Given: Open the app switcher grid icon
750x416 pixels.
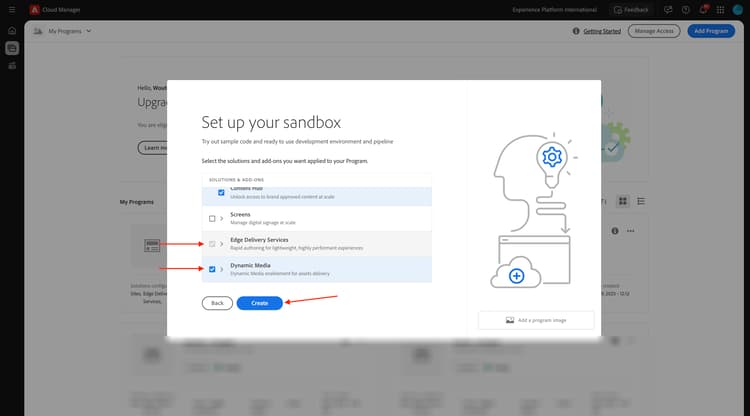Looking at the screenshot, I should tap(720, 10).
